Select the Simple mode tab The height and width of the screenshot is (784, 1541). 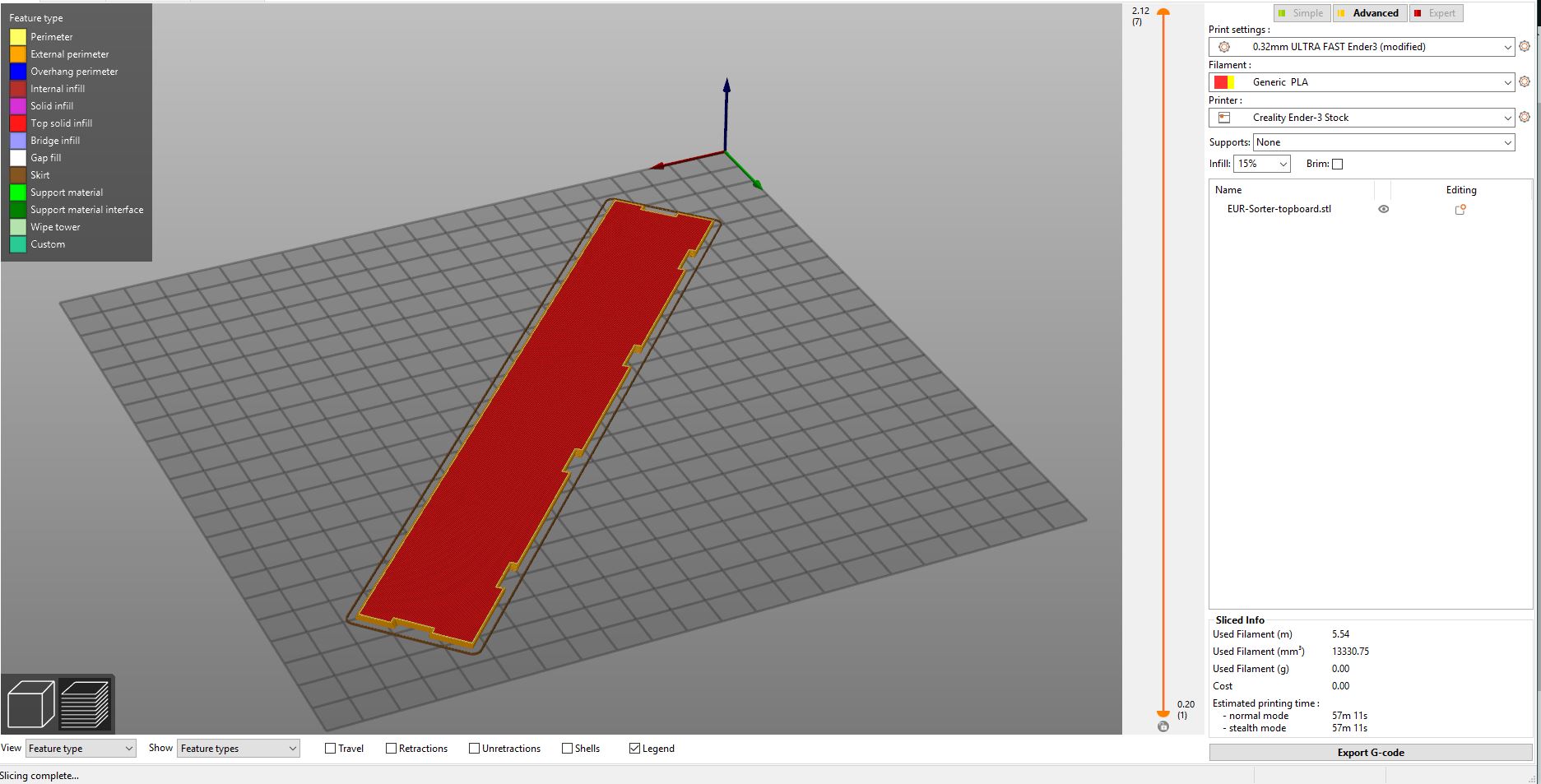click(x=1302, y=12)
